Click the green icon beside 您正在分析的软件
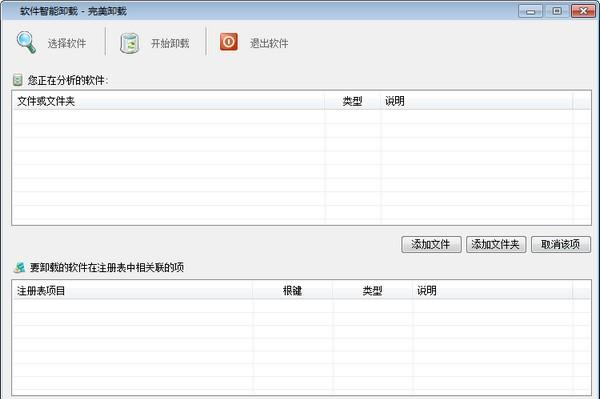600x399 pixels. [18, 80]
